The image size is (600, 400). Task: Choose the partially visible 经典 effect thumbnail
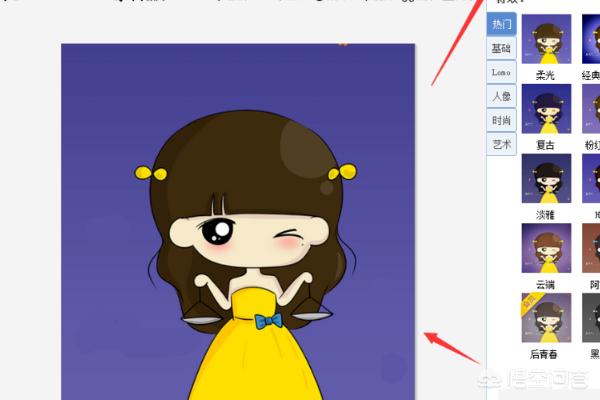(x=591, y=39)
